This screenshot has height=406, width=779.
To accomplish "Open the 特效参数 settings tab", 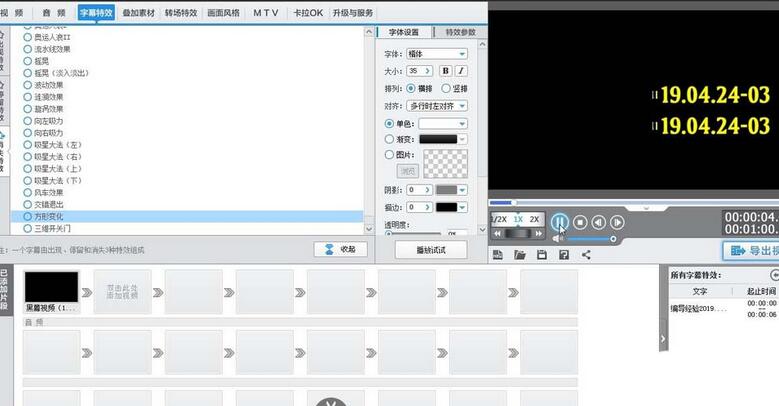I will (x=460, y=32).
